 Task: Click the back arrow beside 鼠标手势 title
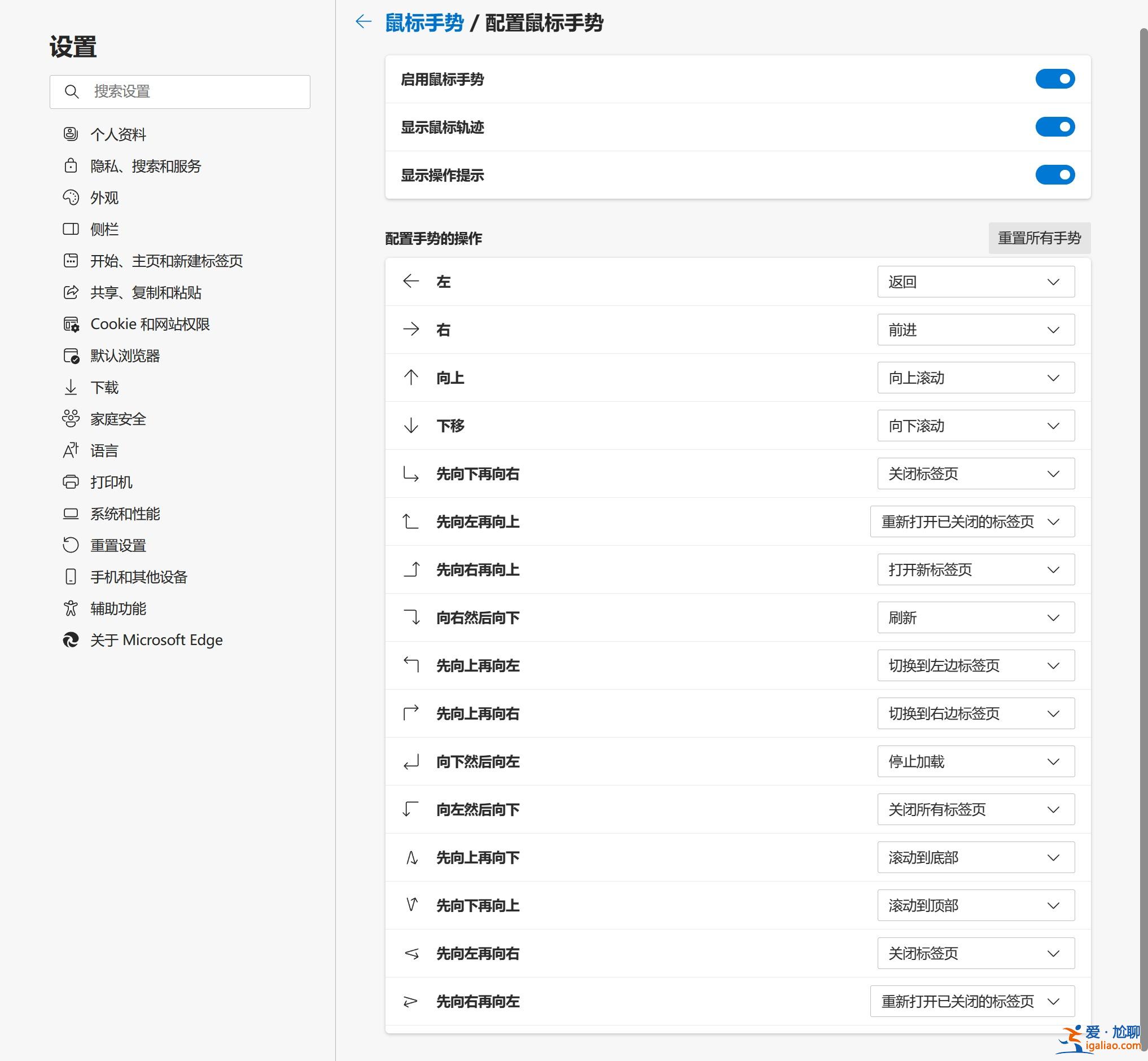coord(362,21)
